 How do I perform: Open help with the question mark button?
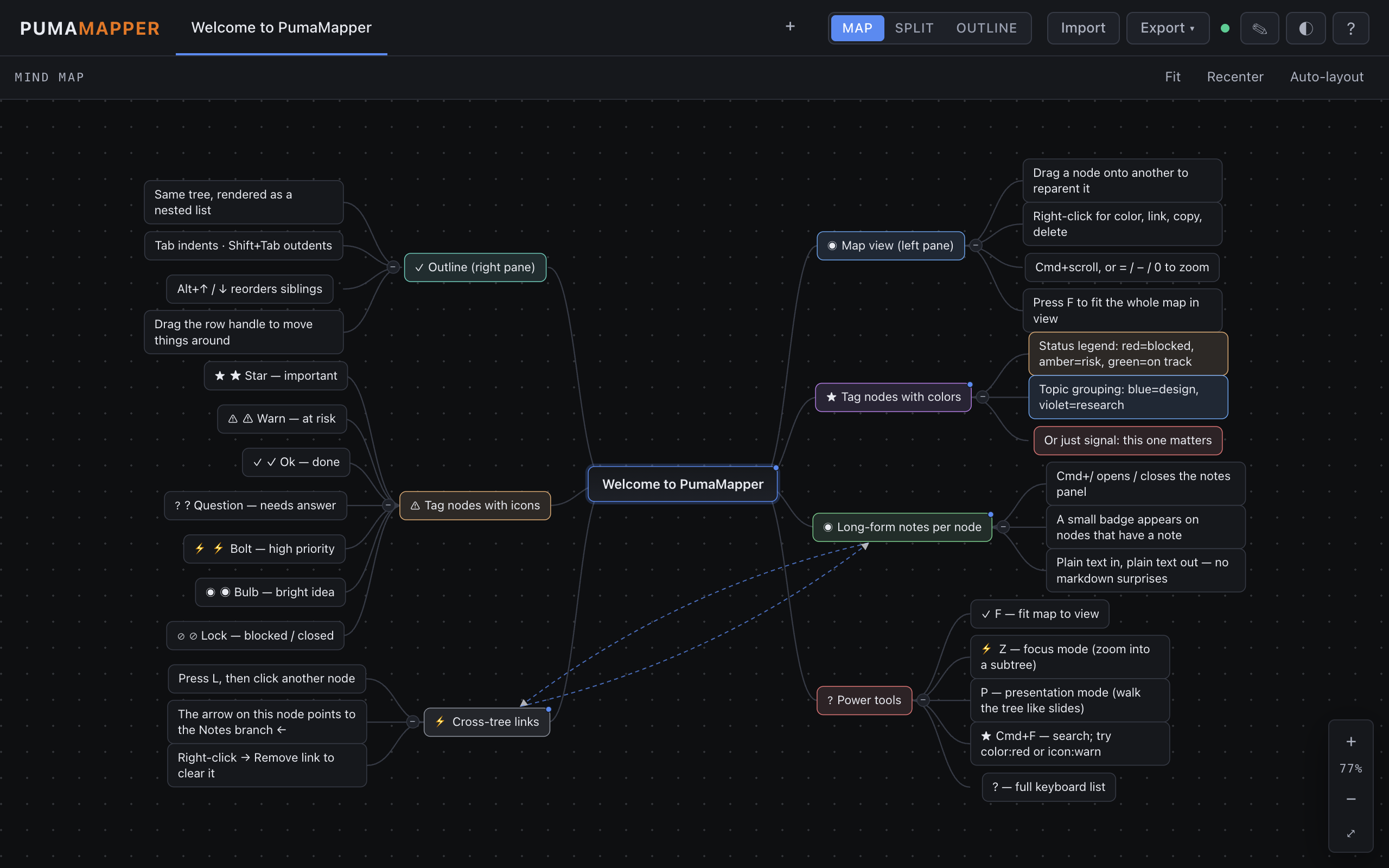click(x=1350, y=28)
